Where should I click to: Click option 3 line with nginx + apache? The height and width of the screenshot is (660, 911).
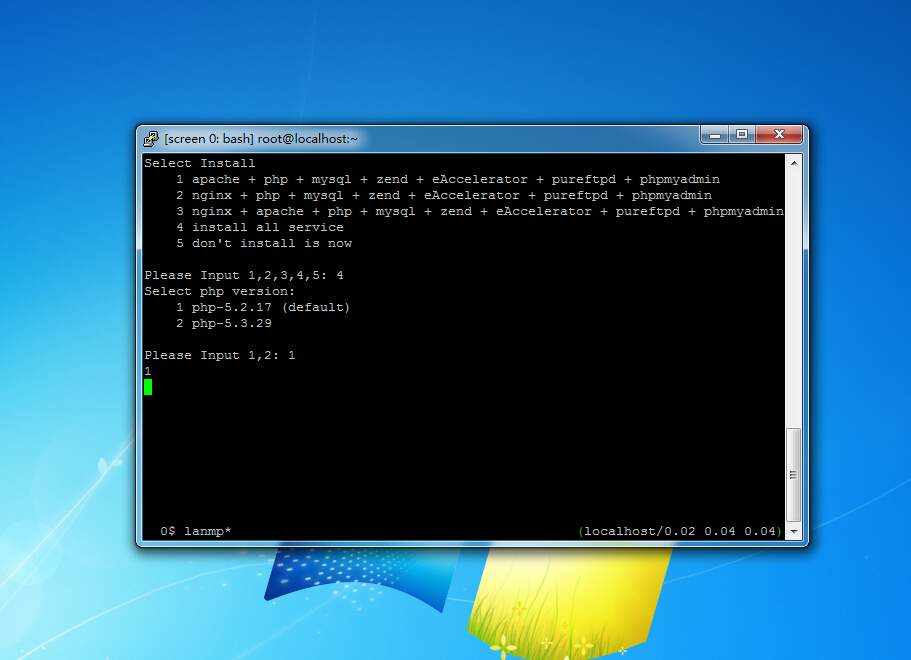pos(480,211)
